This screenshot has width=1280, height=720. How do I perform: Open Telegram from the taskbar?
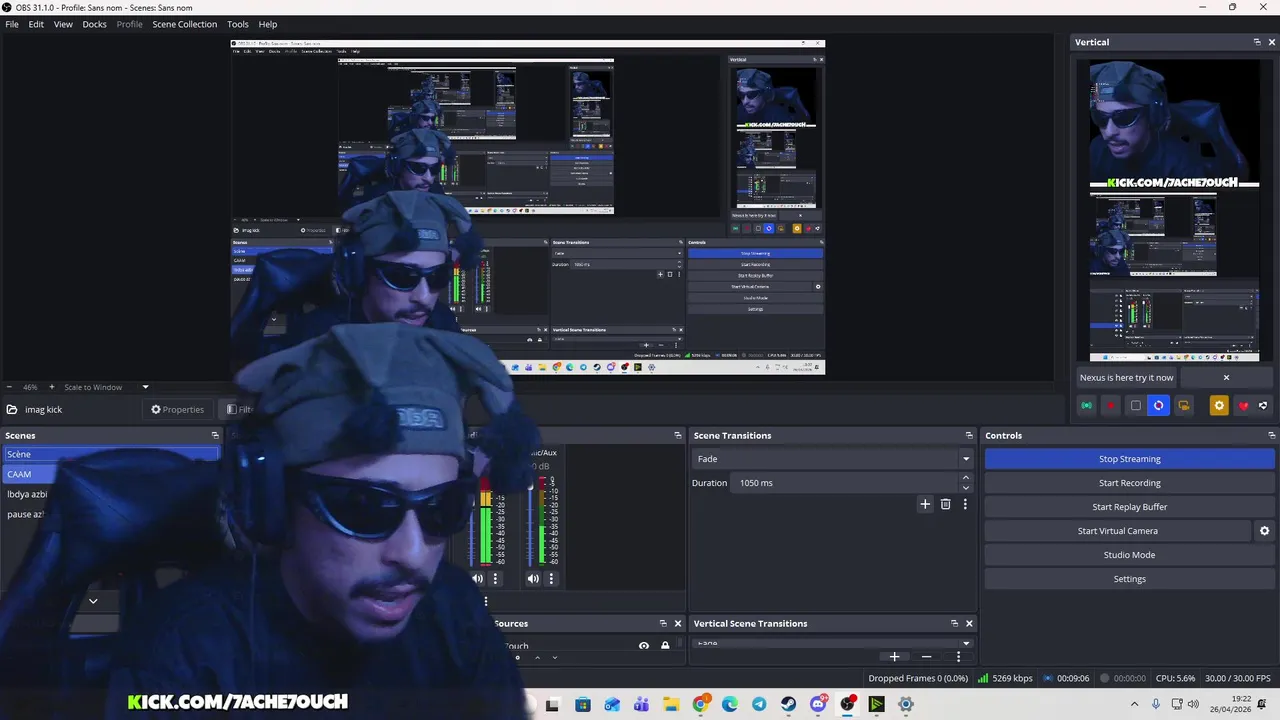pos(759,704)
